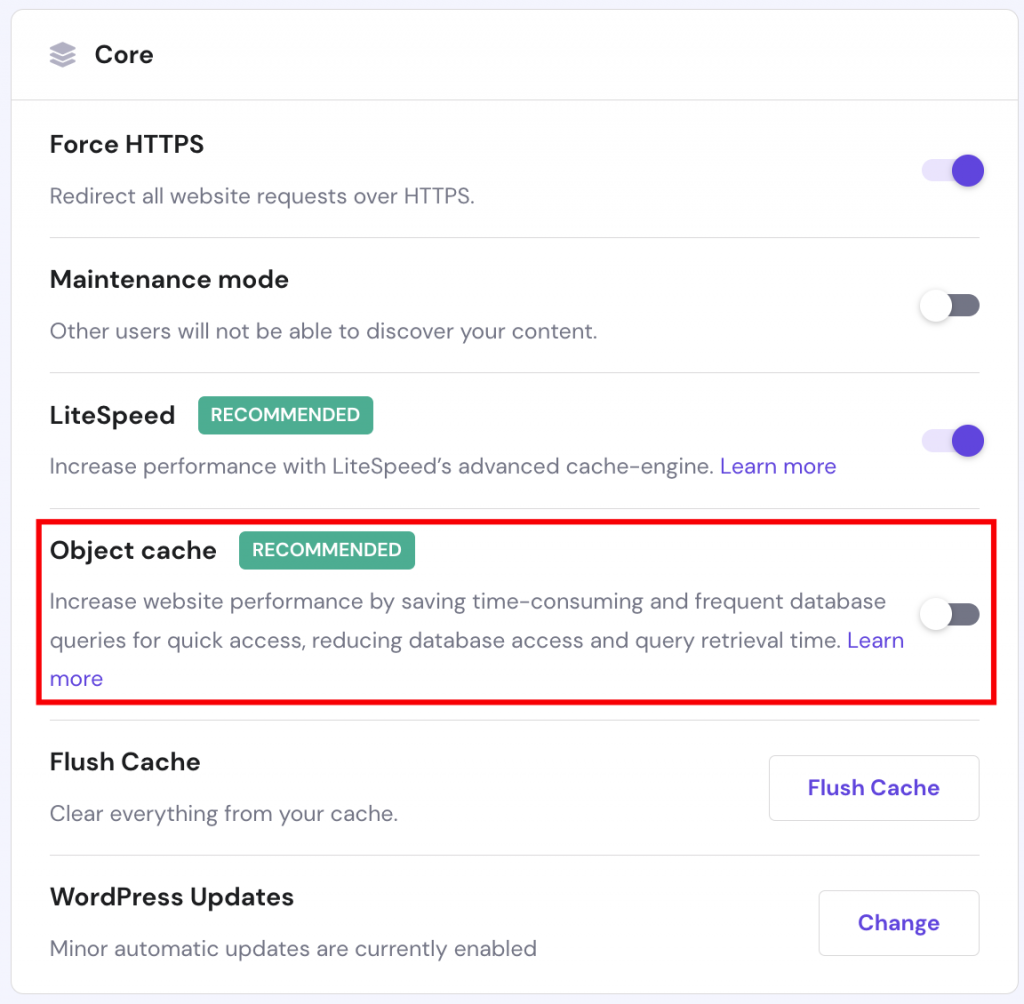1024x1004 pixels.
Task: Click the LiteSpeed RECOMMENDED badge
Action: 285,415
